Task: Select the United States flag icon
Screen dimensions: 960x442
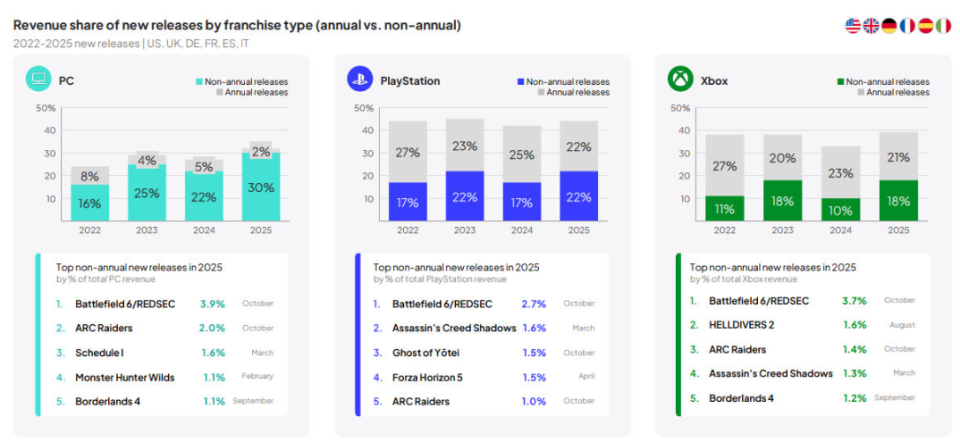Action: coord(853,26)
